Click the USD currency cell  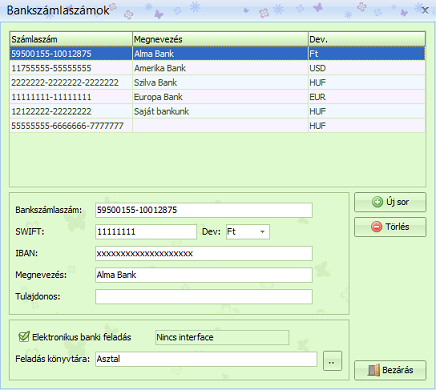pos(367,68)
